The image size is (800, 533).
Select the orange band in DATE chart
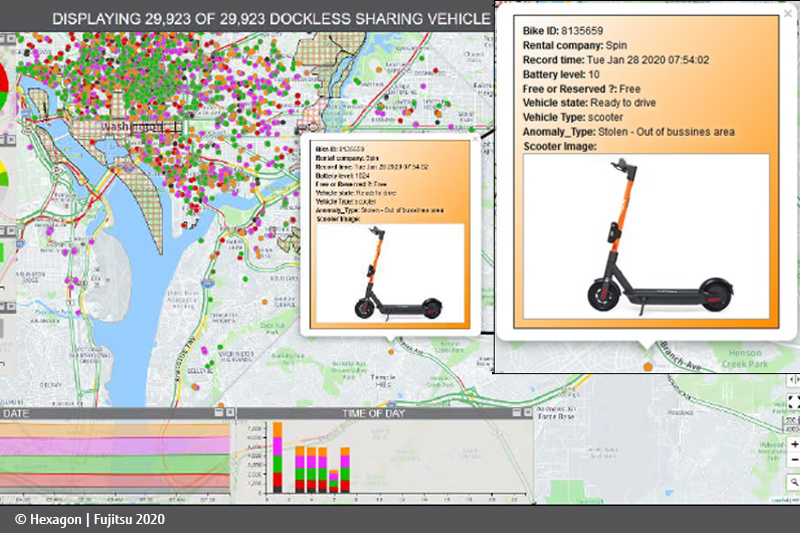[x=115, y=430]
